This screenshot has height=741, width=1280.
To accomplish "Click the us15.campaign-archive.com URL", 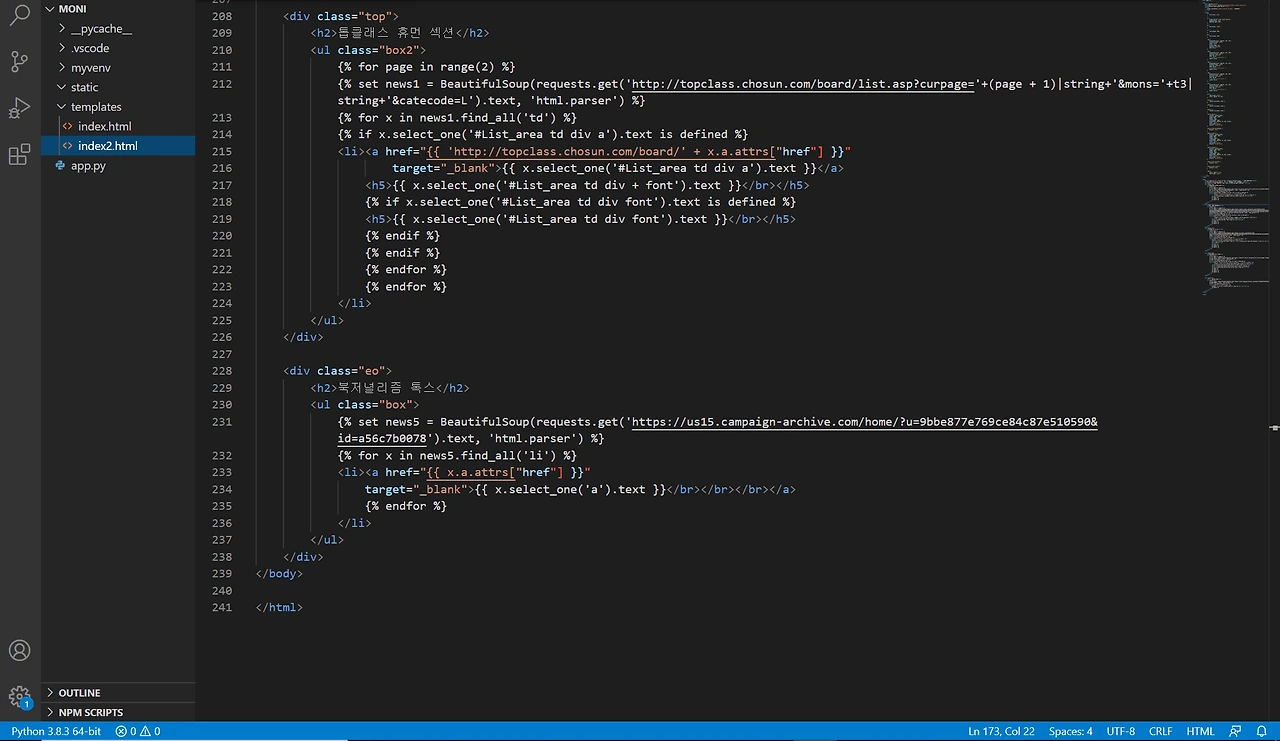I will pos(864,422).
